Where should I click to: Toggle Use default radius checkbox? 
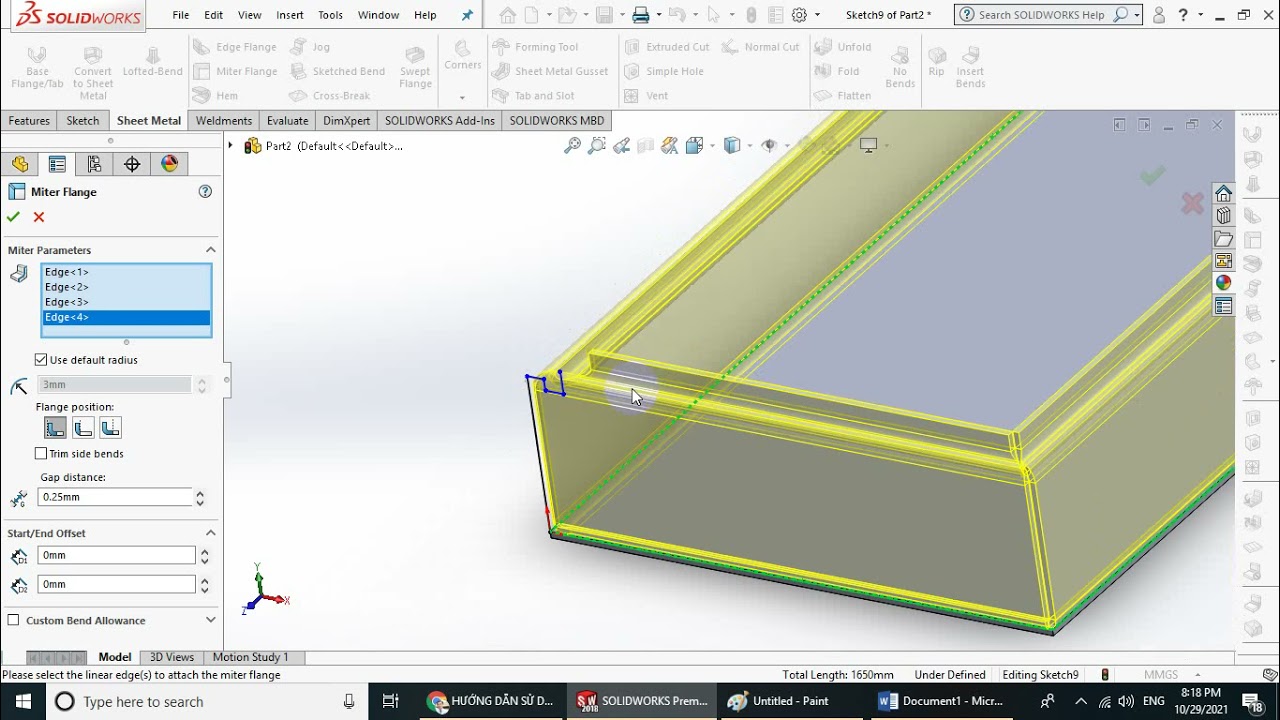coord(41,360)
